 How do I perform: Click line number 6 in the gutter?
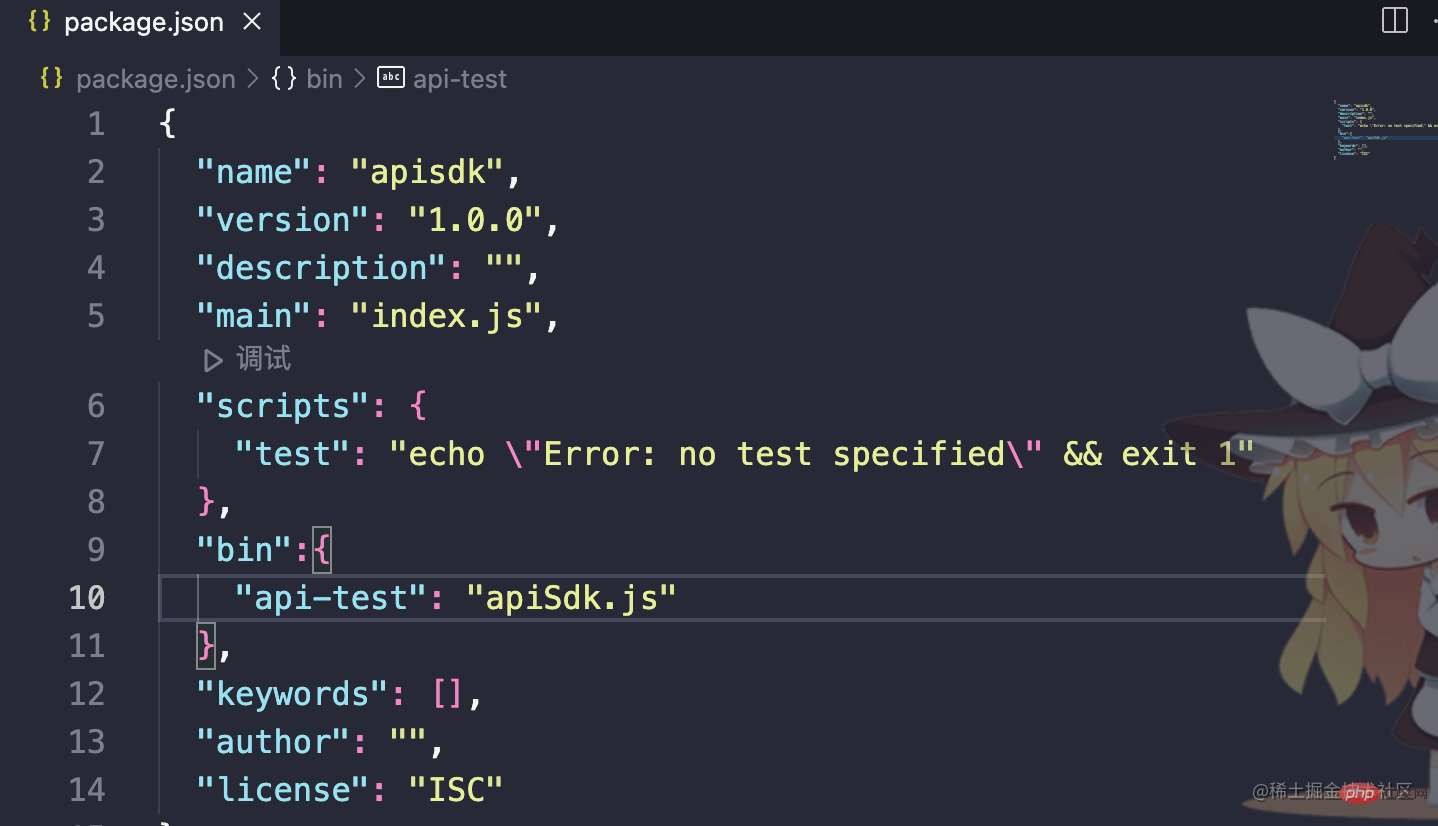(x=96, y=406)
